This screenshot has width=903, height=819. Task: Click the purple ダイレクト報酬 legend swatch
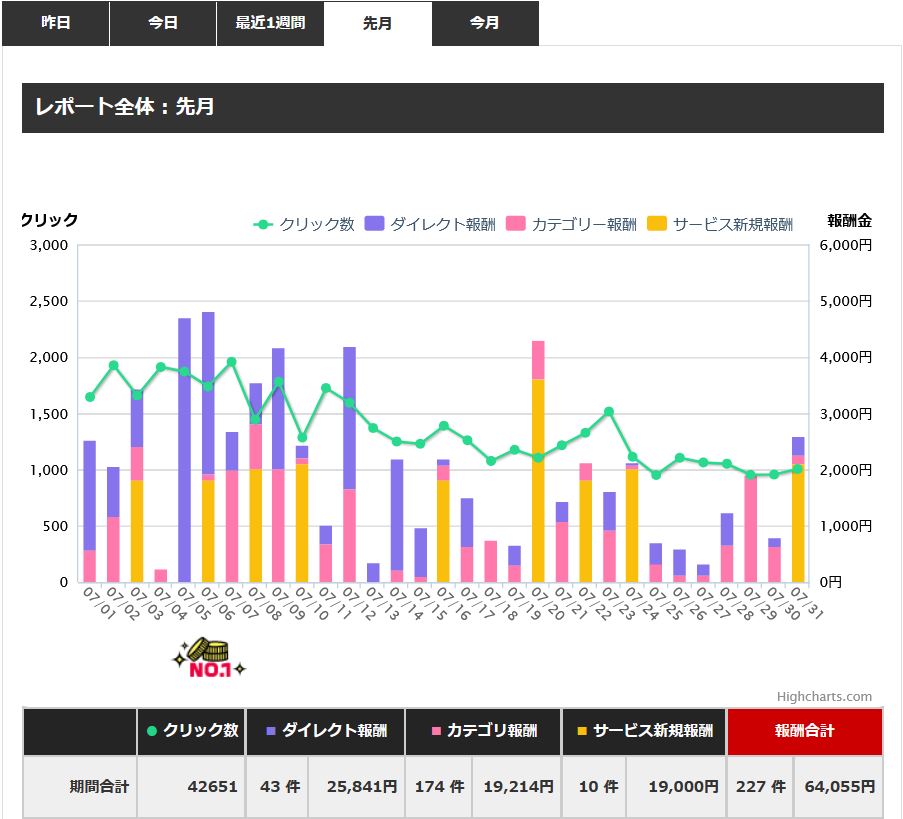point(374,223)
